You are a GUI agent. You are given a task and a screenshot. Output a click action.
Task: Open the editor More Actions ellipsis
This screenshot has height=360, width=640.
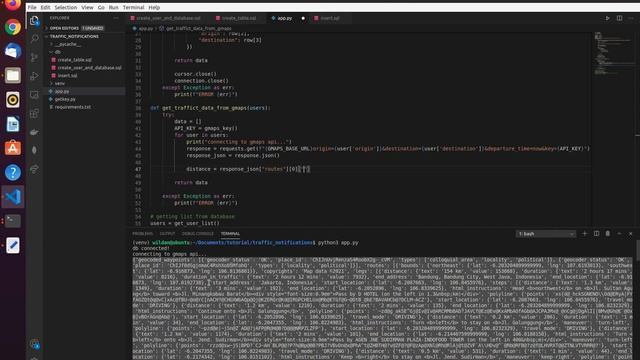click(x=631, y=18)
